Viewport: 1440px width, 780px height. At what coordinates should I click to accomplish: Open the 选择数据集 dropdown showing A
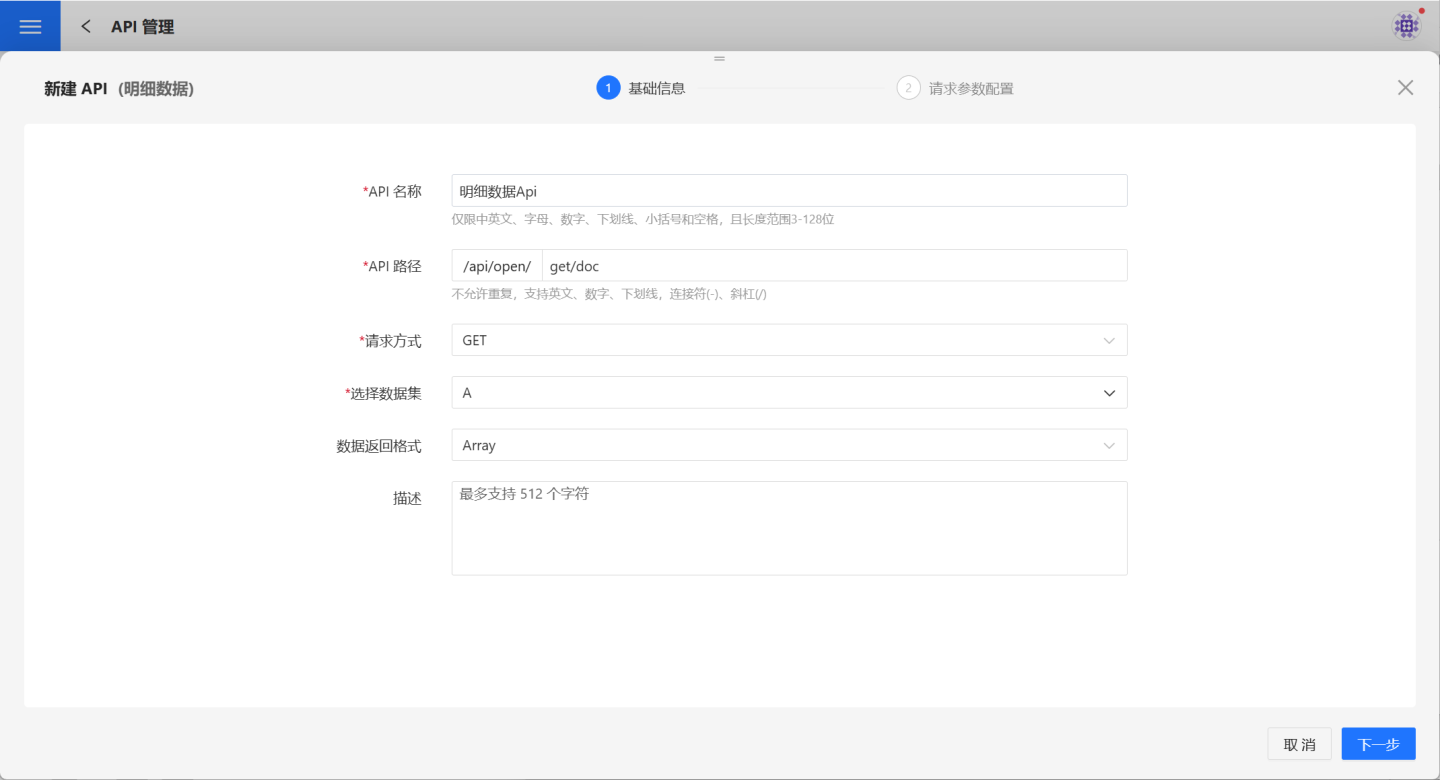[788, 393]
